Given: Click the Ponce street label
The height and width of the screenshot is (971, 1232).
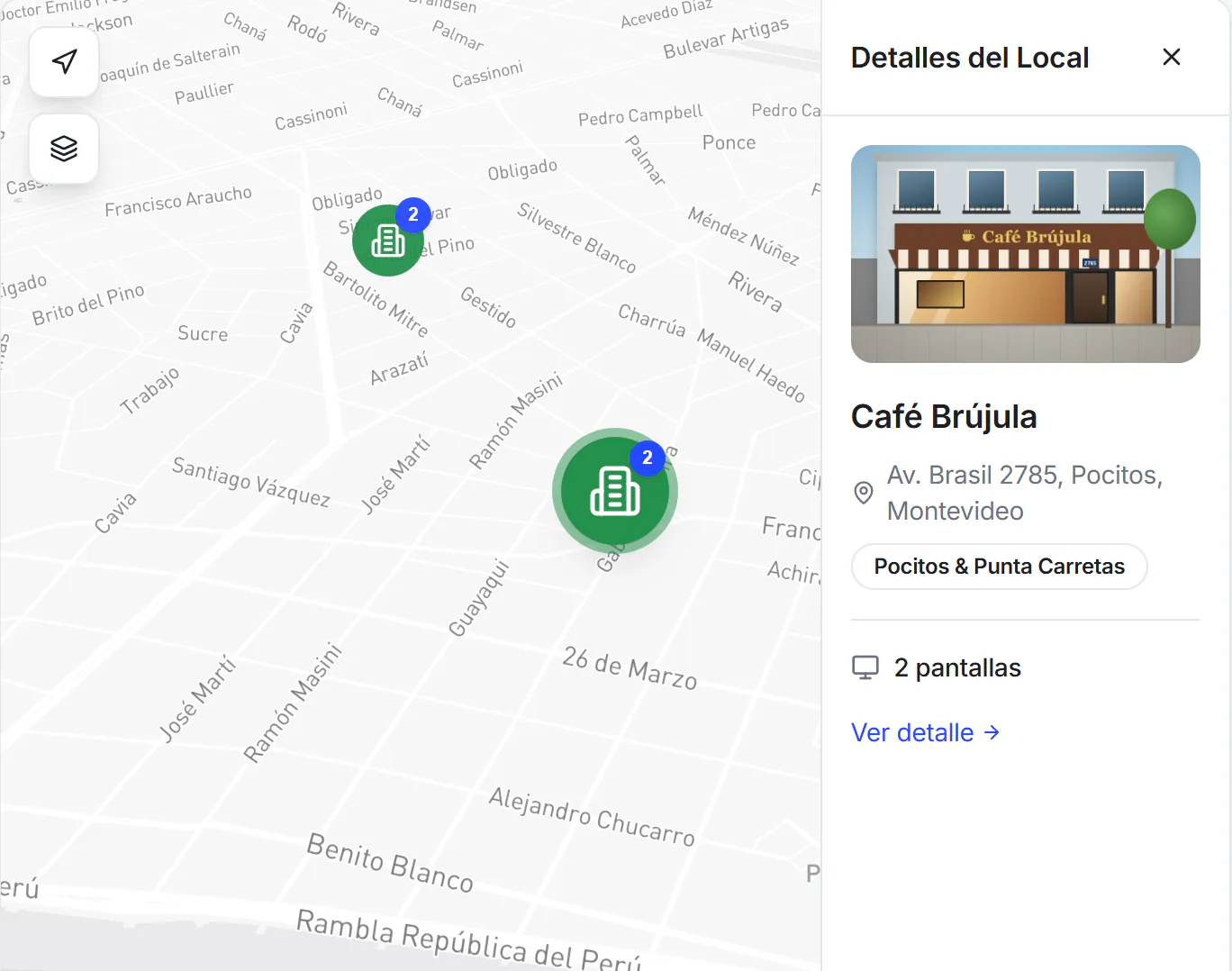Looking at the screenshot, I should tap(729, 142).
